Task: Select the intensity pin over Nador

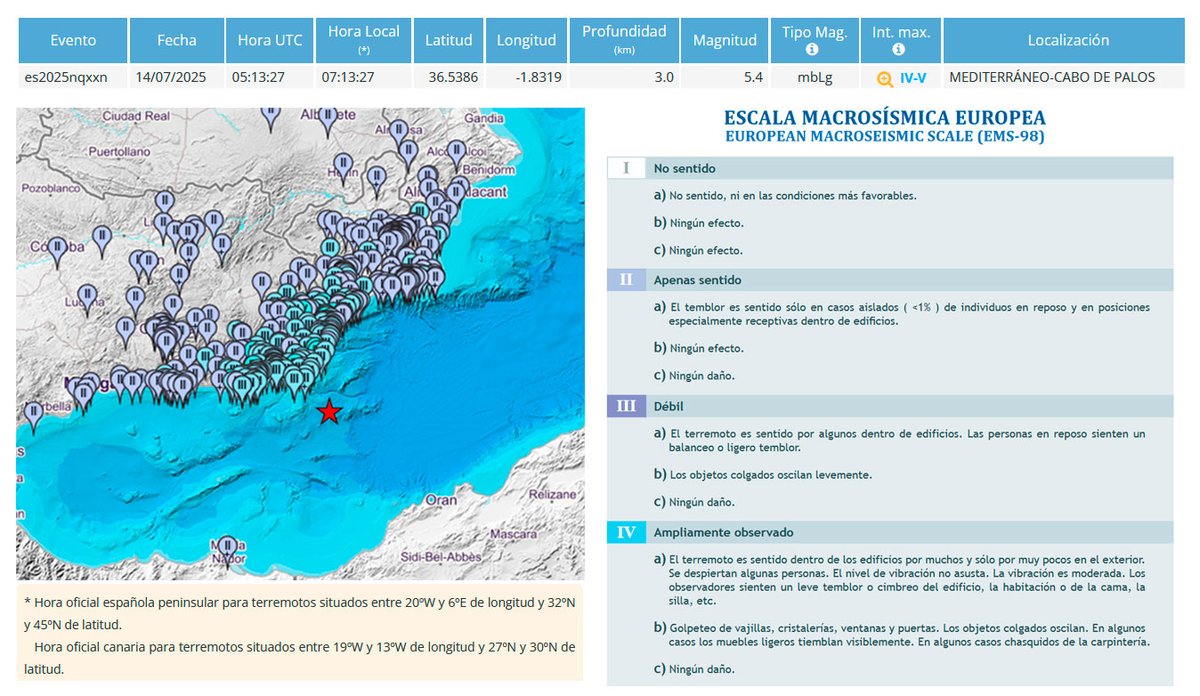Action: coord(227,551)
